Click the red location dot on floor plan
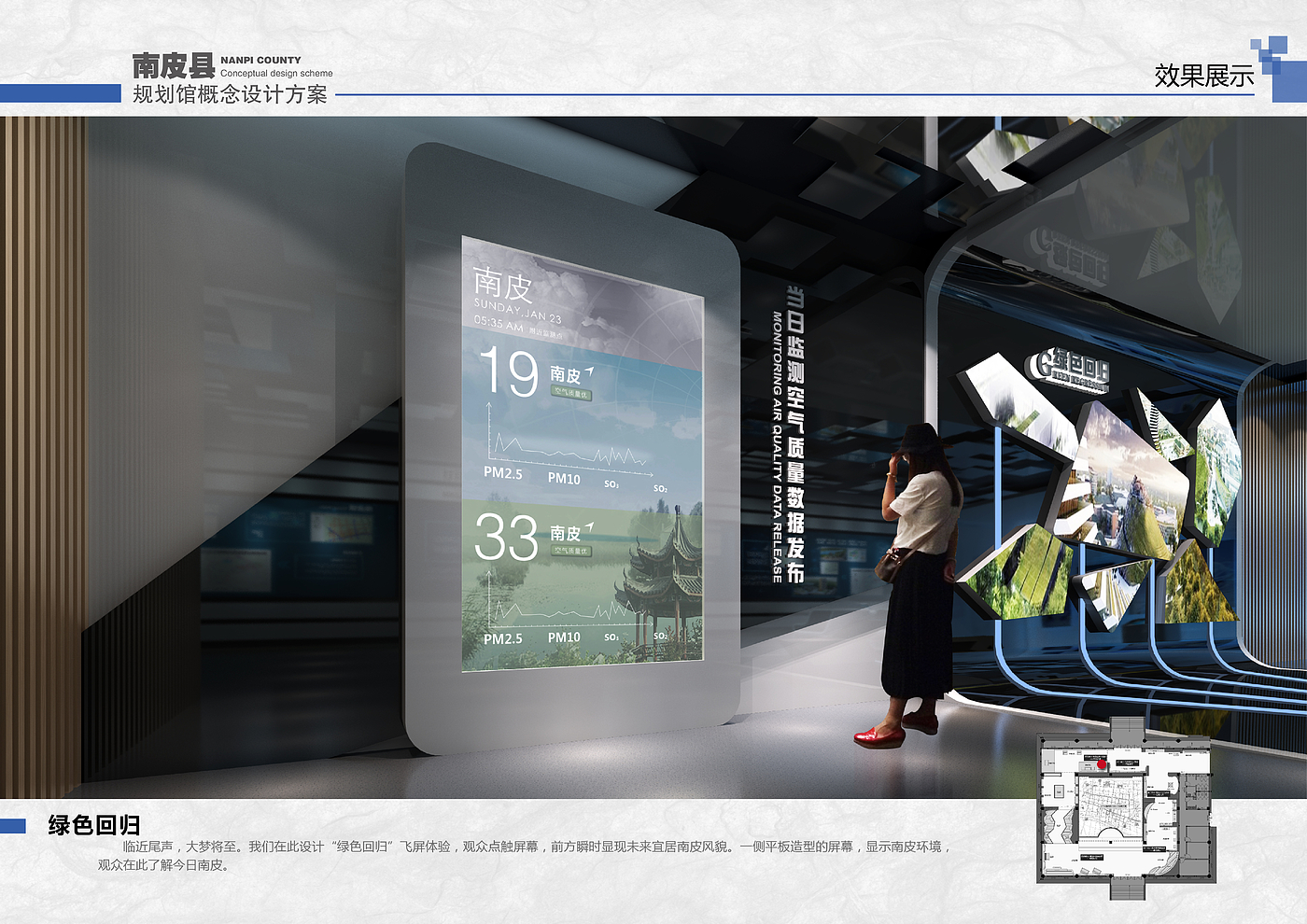The image size is (1307, 924). [x=1102, y=763]
